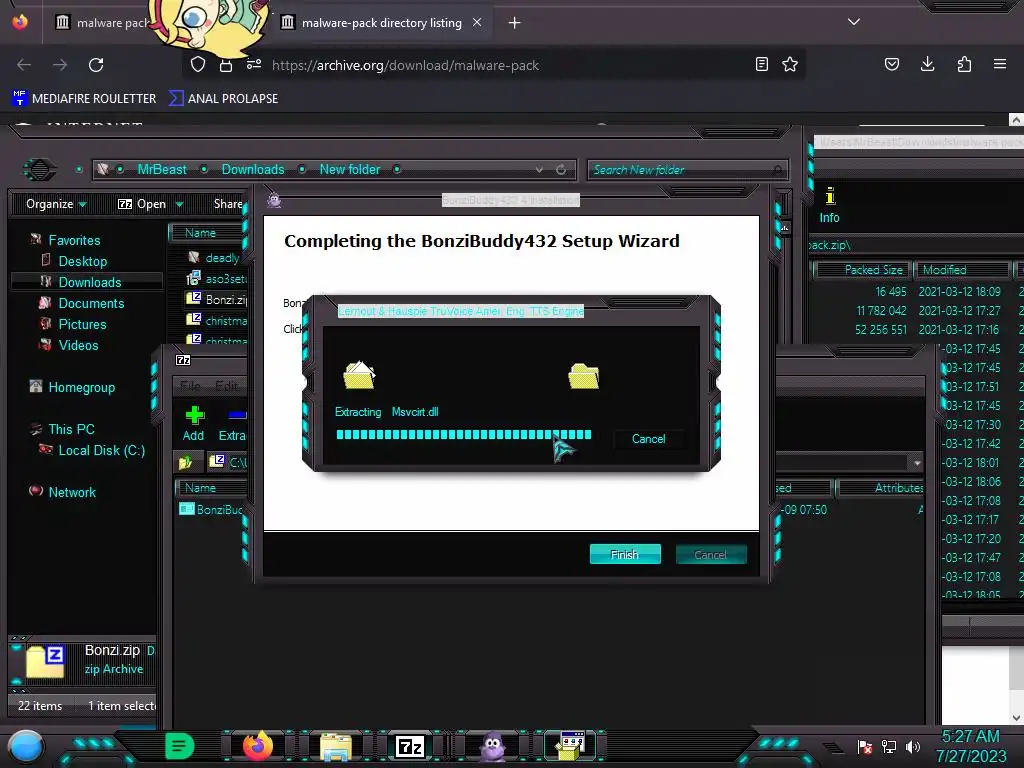1024x768 pixels.
Task: Open Local Disk (C:) in navigation pane
Action: [101, 450]
